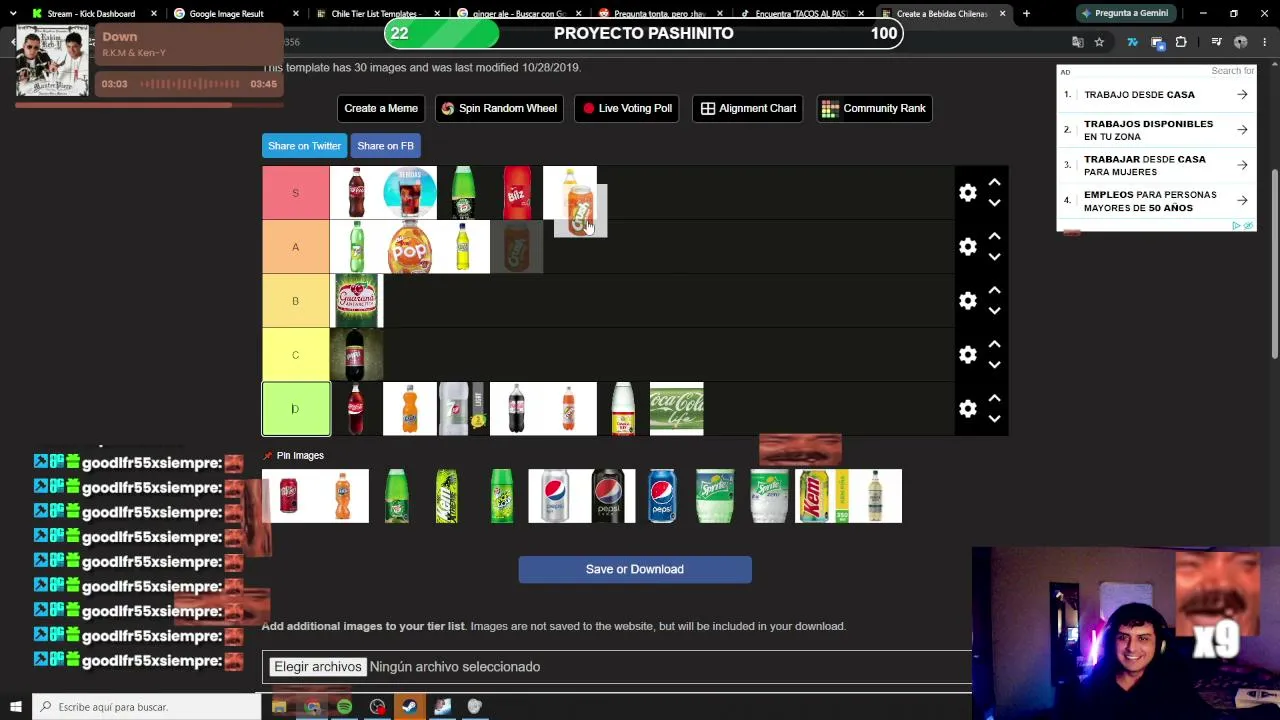Screen dimensions: 1280x720
Task: Select the C tier label
Action: click(x=296, y=355)
